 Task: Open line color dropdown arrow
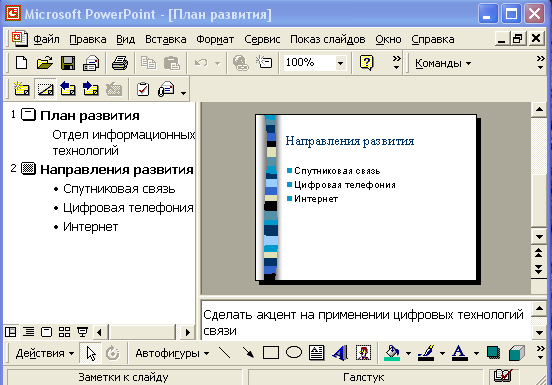[x=443, y=353]
